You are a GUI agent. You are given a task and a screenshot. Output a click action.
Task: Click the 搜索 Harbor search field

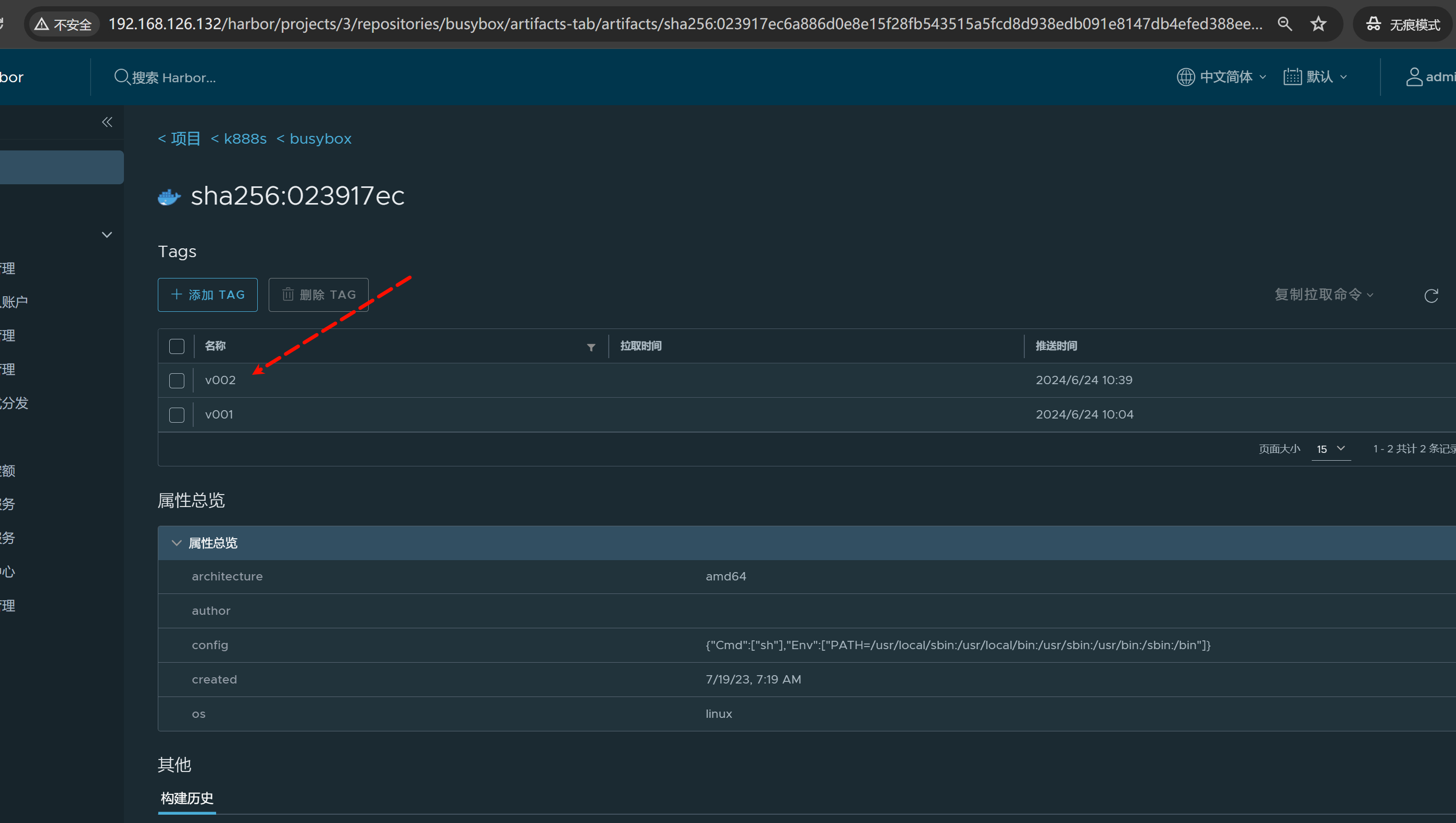pyautogui.click(x=174, y=78)
